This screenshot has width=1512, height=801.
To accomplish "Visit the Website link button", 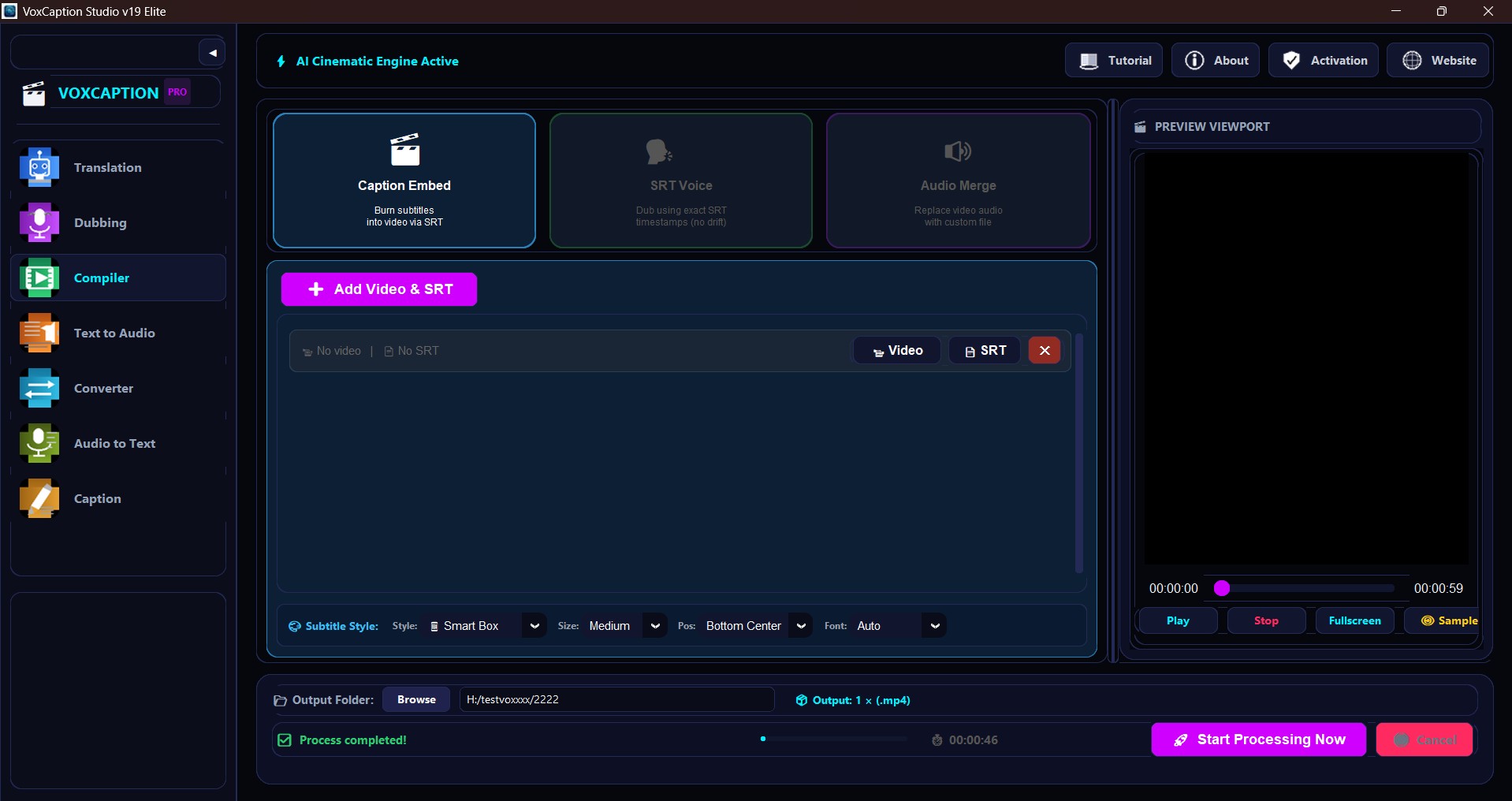I will pyautogui.click(x=1439, y=61).
